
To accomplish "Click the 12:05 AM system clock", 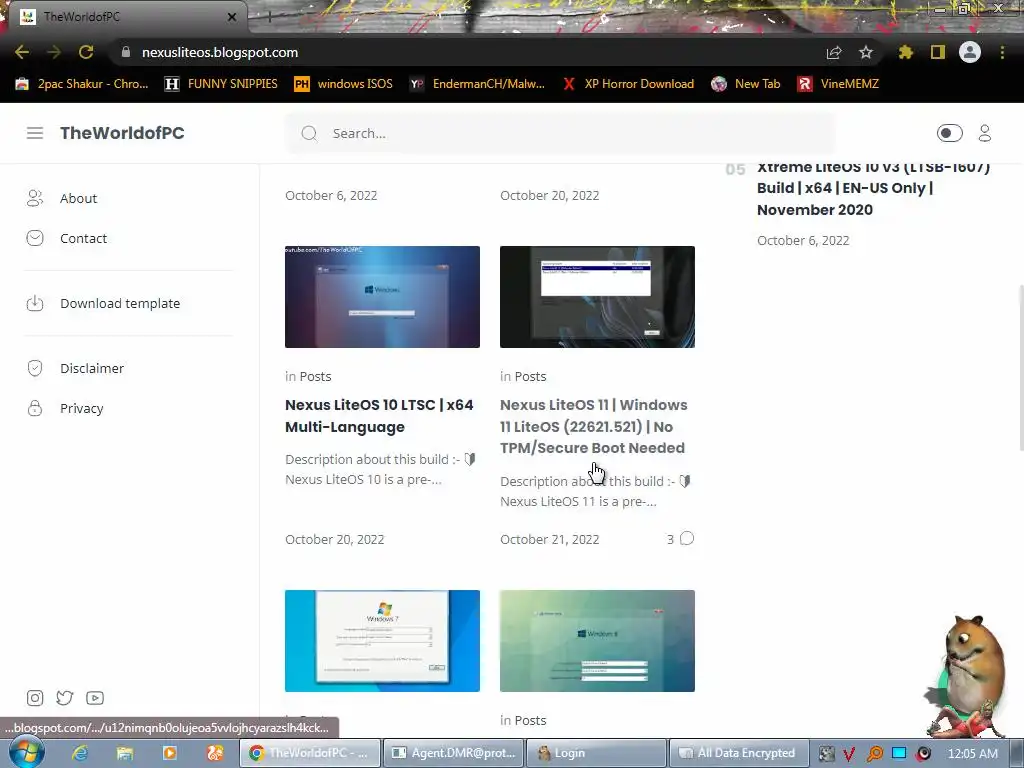I will tap(972, 753).
